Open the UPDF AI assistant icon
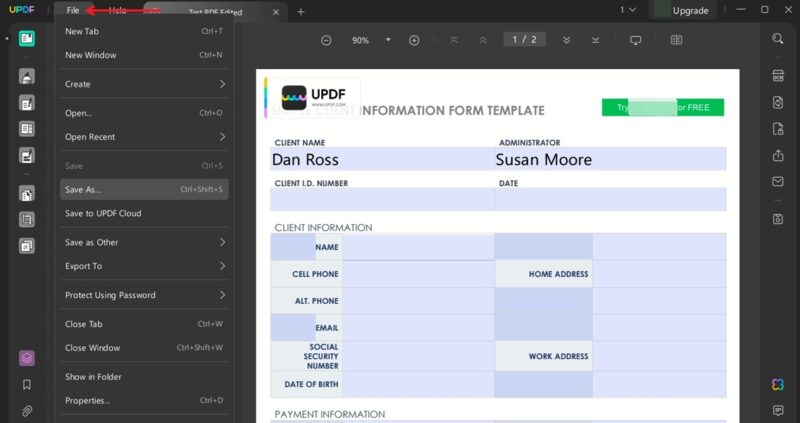The height and width of the screenshot is (423, 800). 778,384
